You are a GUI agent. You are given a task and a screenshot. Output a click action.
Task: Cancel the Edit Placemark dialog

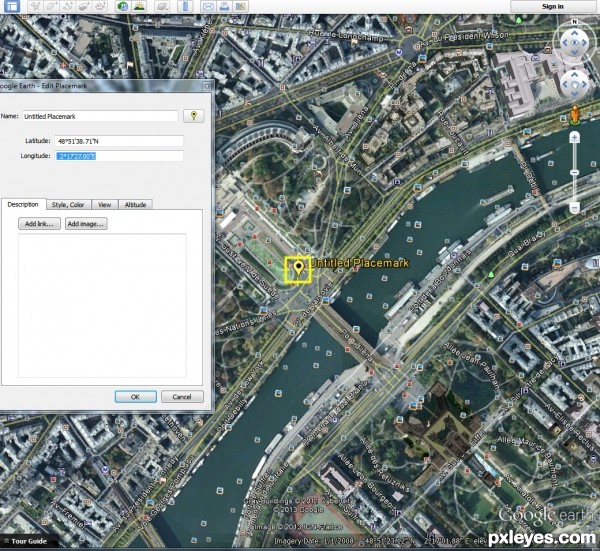182,397
